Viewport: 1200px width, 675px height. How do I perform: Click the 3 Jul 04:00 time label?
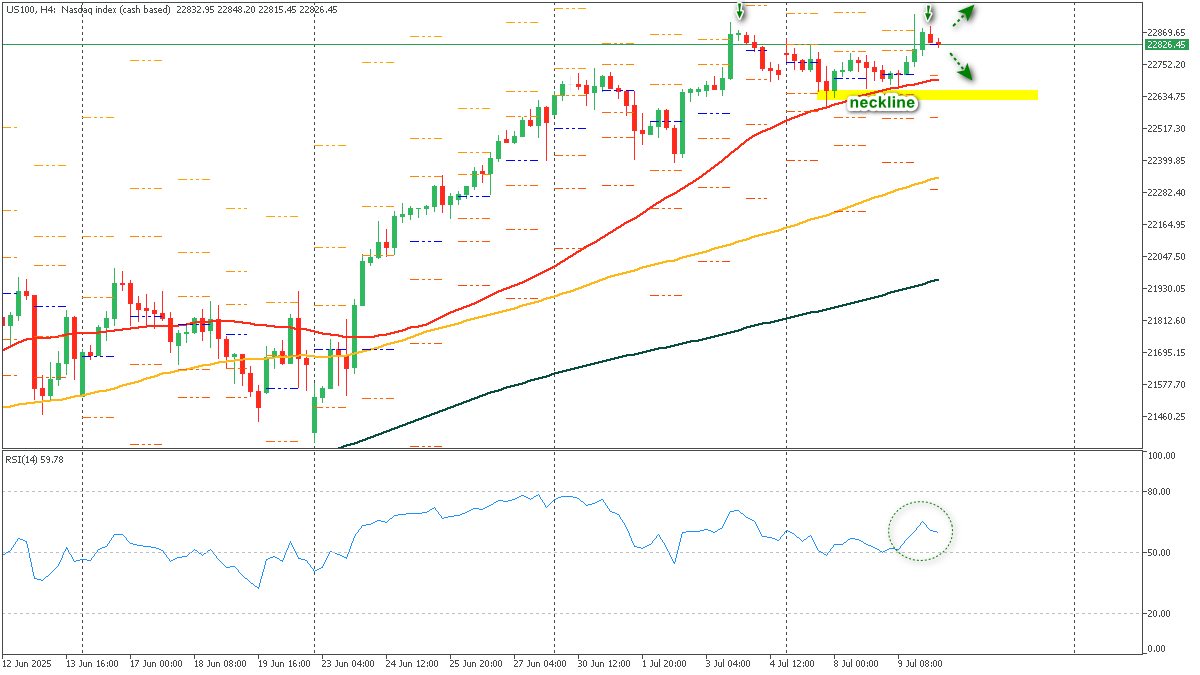pyautogui.click(x=730, y=663)
